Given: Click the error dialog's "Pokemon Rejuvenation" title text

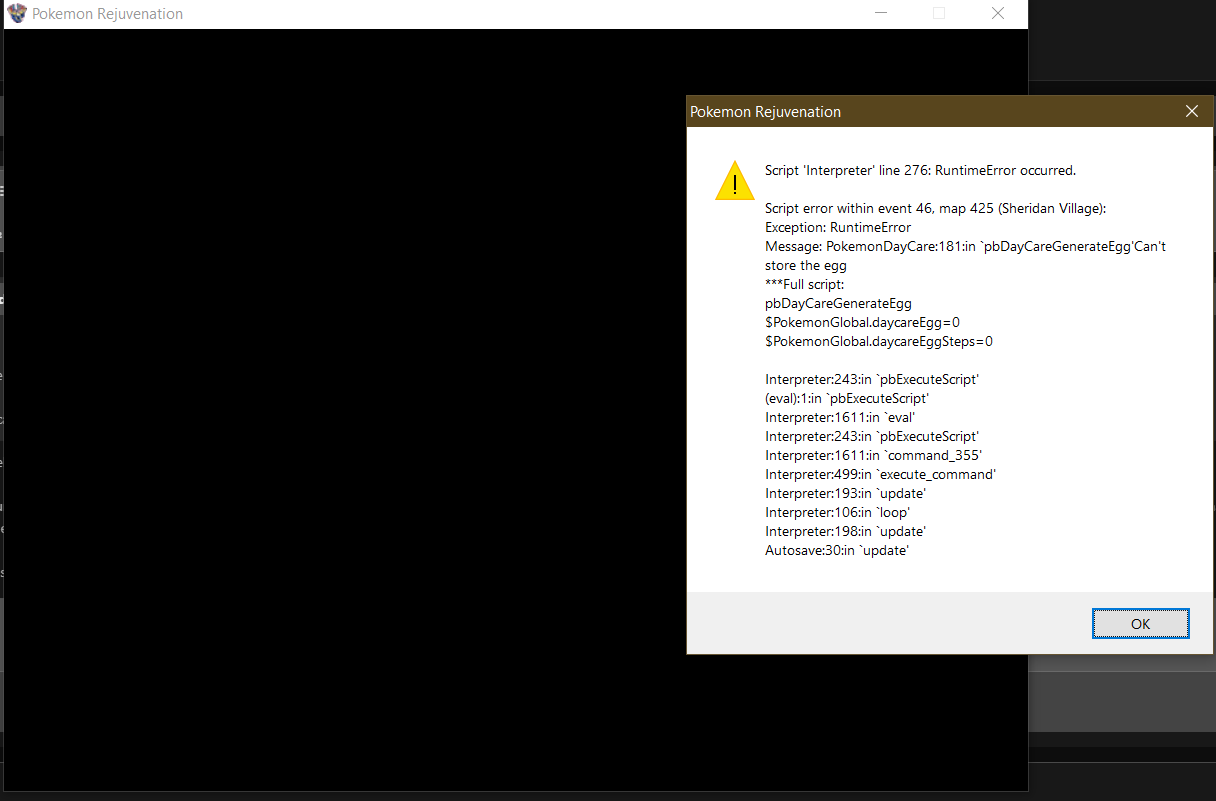Looking at the screenshot, I should [x=766, y=112].
